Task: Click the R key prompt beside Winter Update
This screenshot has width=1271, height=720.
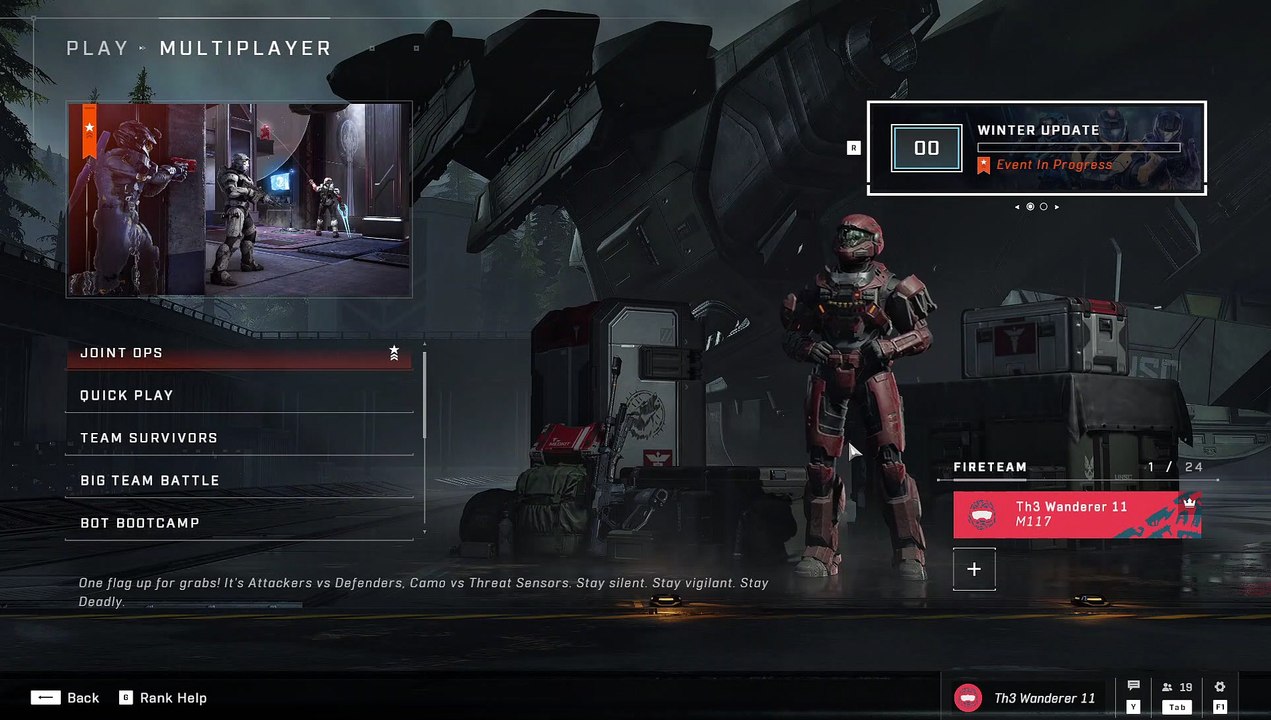Action: pos(853,148)
